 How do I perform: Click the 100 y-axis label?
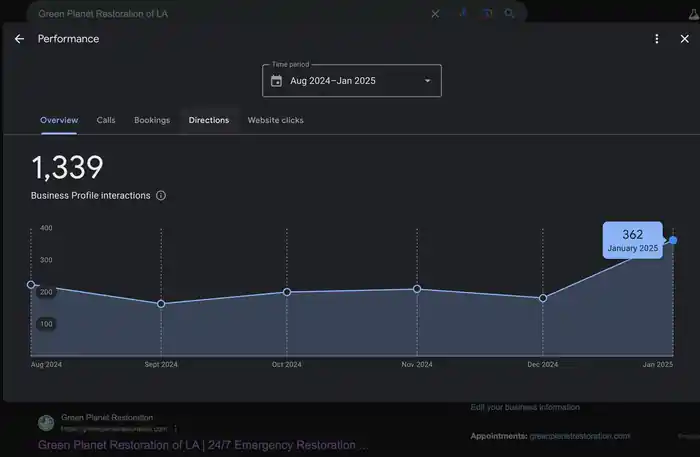[46, 324]
